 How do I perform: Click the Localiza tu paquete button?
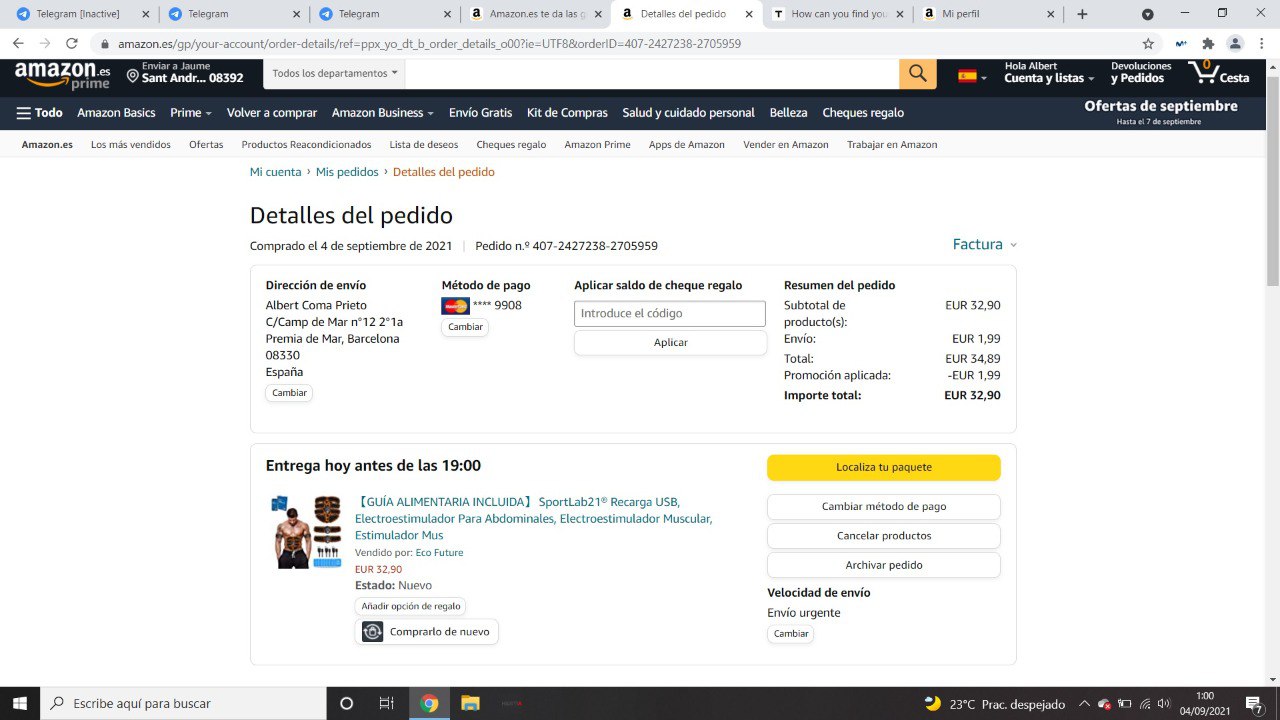tap(883, 467)
